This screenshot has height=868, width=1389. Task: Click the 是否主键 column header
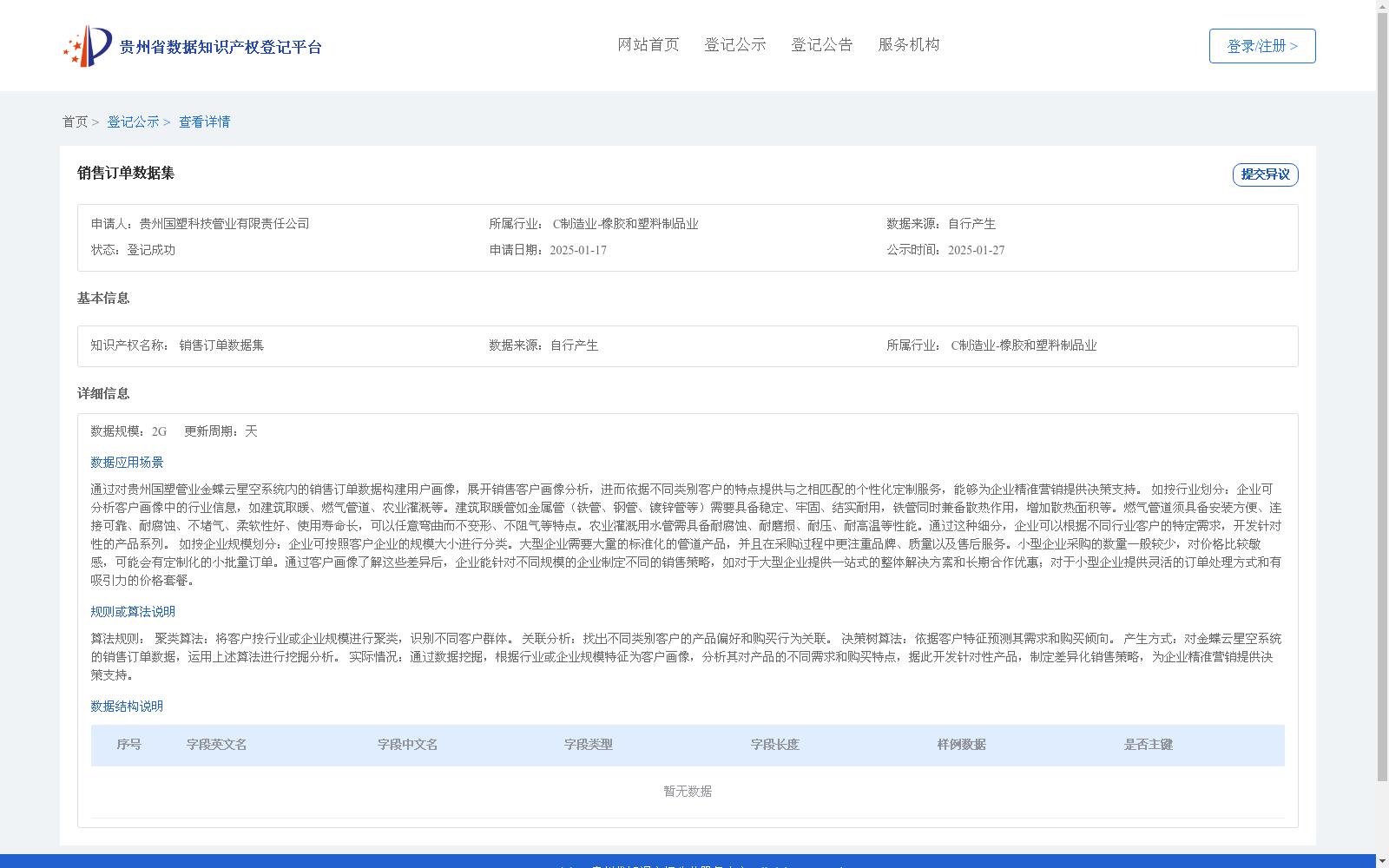pos(1149,745)
